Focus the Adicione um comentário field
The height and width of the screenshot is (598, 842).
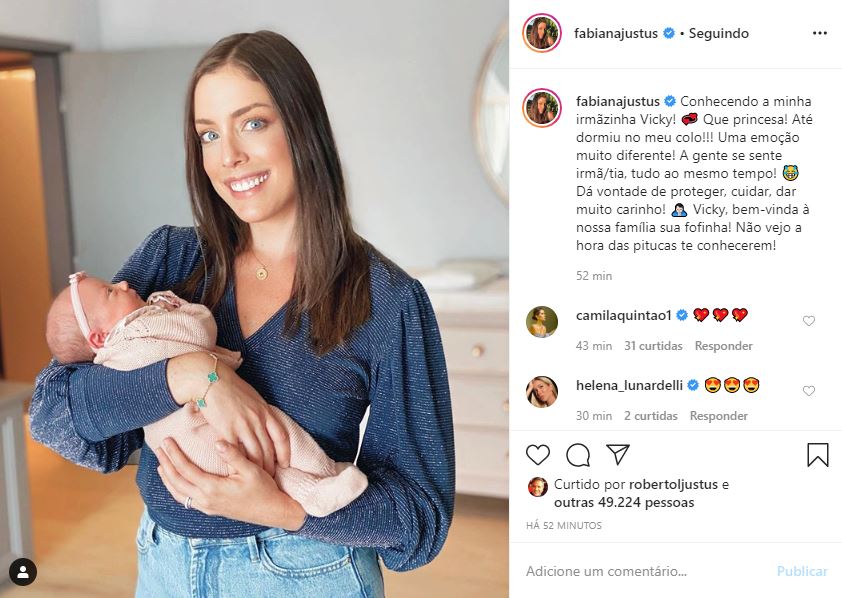click(644, 571)
